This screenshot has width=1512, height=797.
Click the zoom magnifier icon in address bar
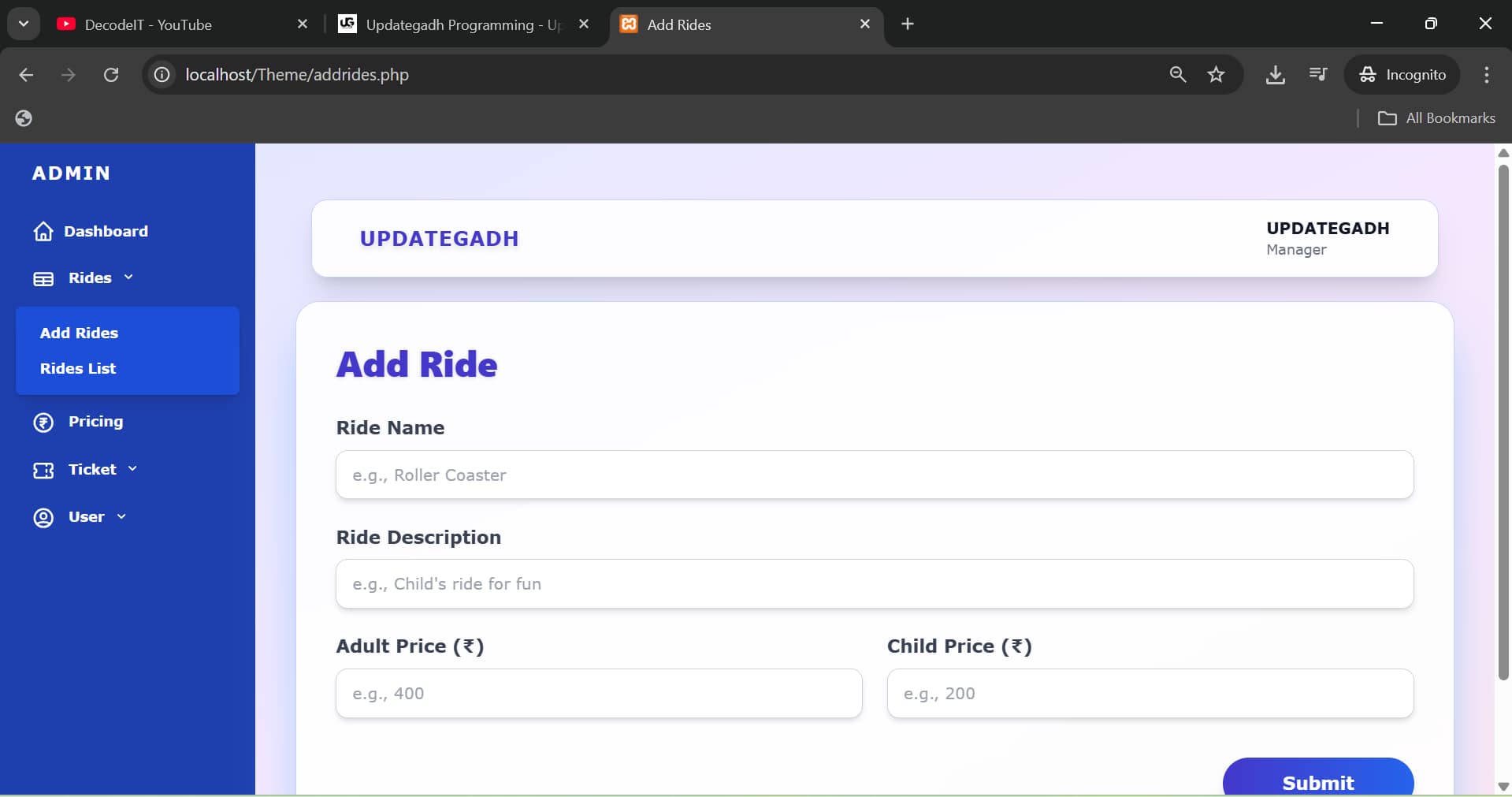pos(1177,75)
